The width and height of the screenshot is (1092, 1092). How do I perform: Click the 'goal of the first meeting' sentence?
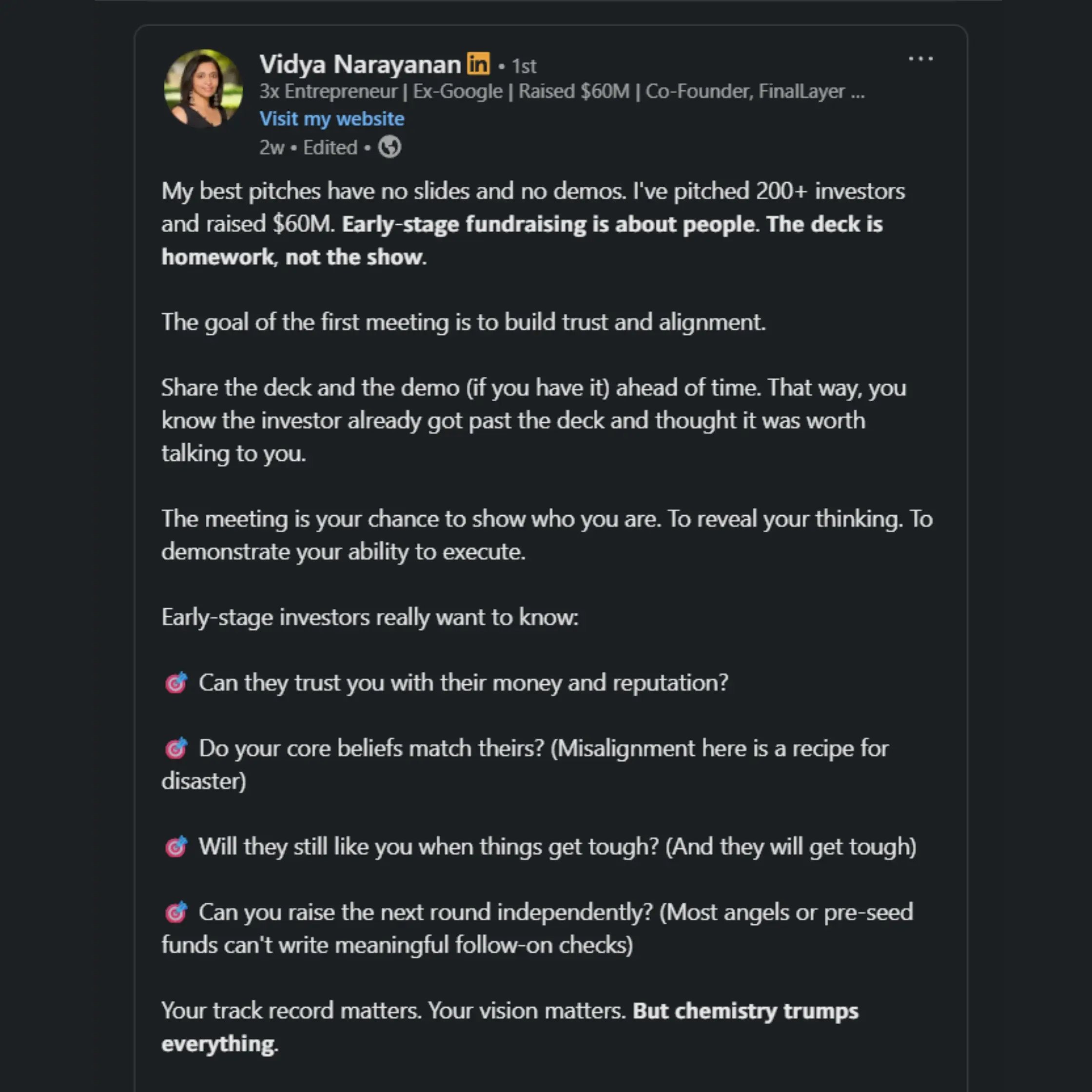pyautogui.click(x=464, y=322)
